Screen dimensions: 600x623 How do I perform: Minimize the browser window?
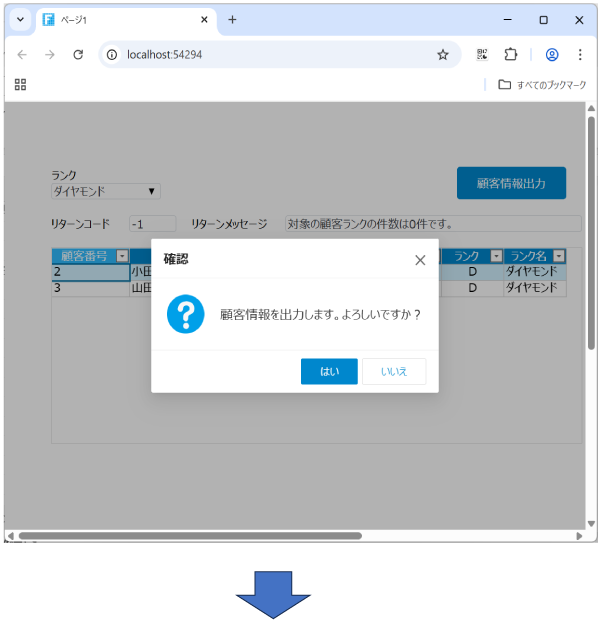point(507,19)
